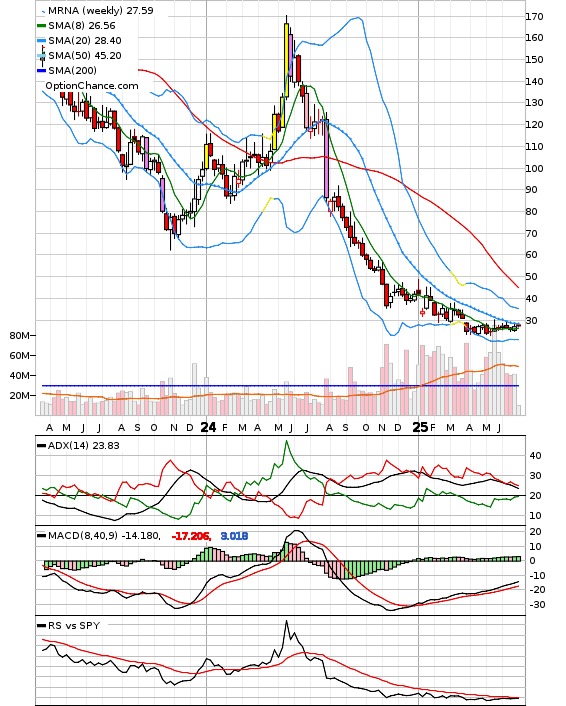
Task: Click the SMA(20) 28.40 legend swatch
Action: (x=41, y=41)
